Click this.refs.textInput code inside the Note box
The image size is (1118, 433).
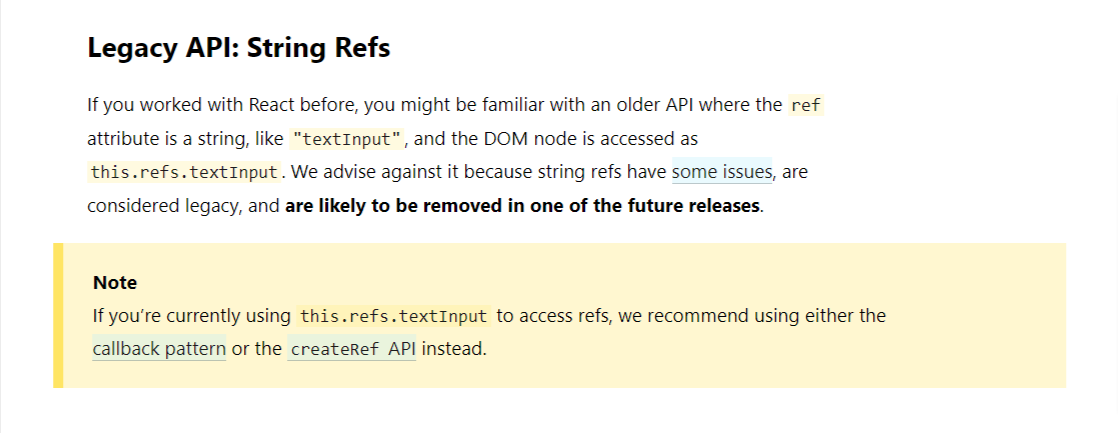coord(394,316)
